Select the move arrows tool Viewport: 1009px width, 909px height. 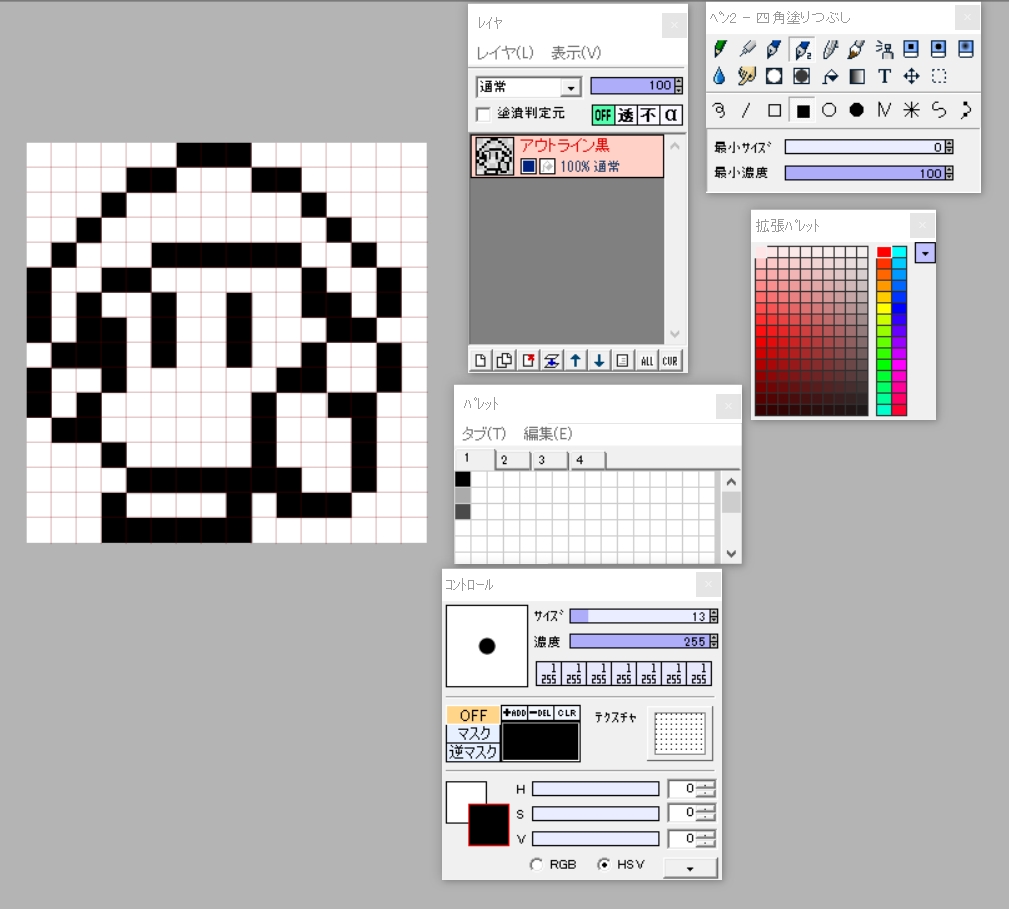pos(912,77)
